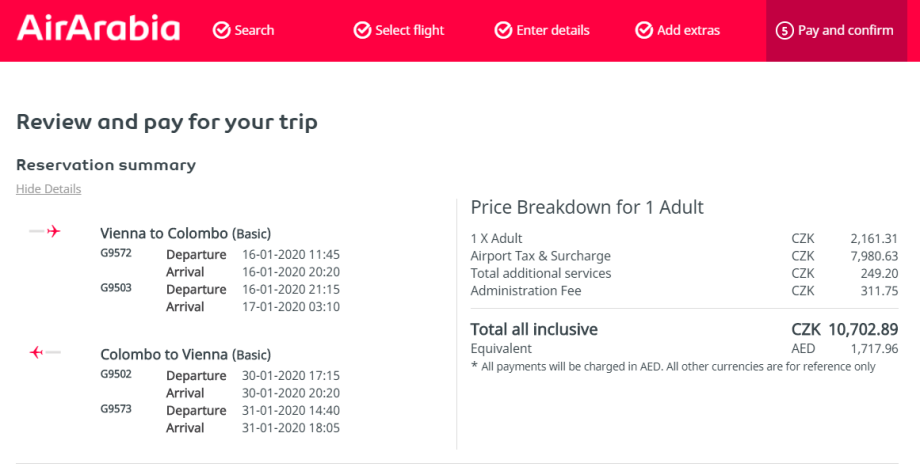
Task: Open the Select flight step label
Action: [410, 31]
